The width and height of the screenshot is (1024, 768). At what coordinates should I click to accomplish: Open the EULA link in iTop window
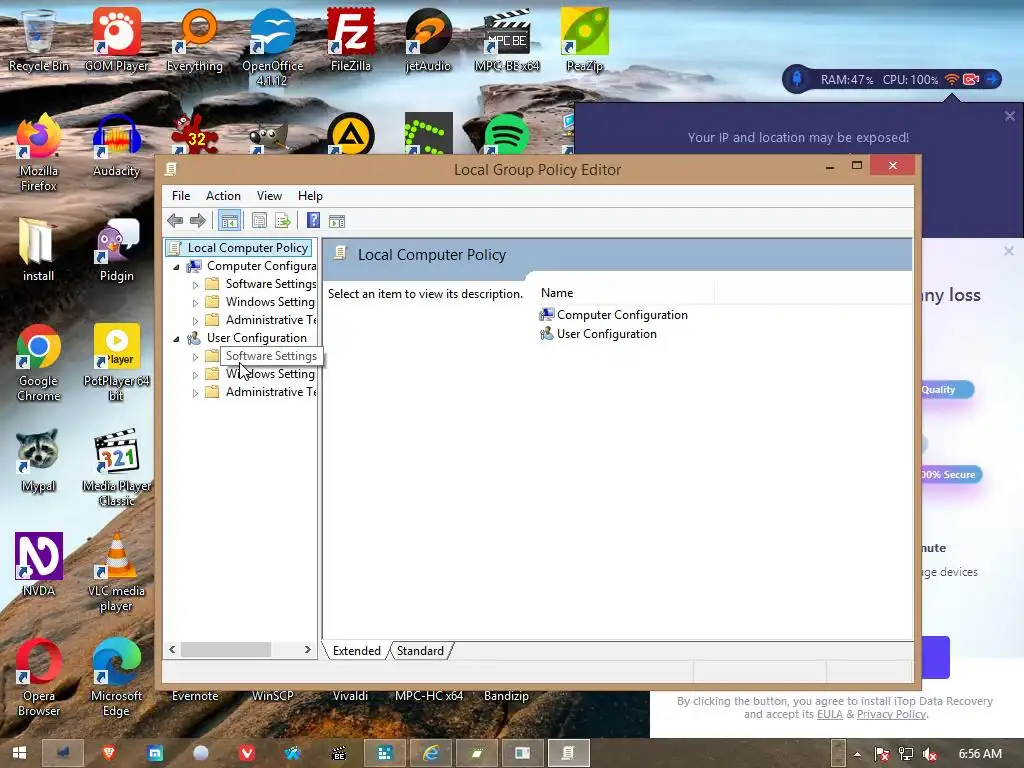(829, 714)
